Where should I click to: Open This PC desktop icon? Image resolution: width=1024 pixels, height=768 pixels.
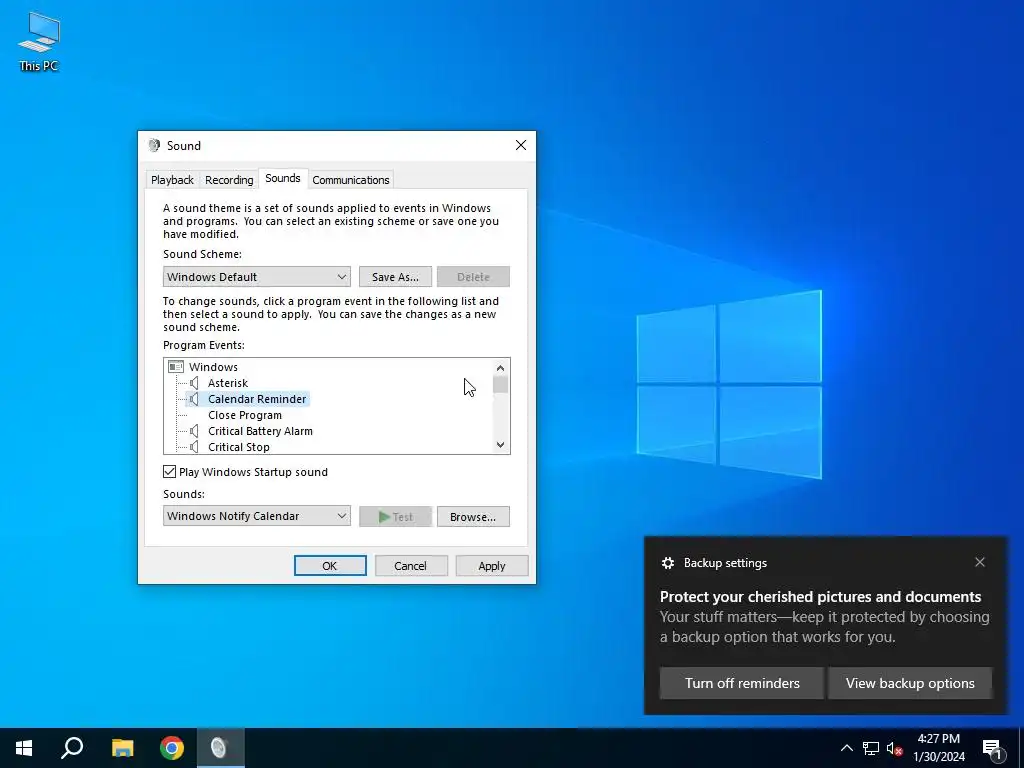coord(39,42)
